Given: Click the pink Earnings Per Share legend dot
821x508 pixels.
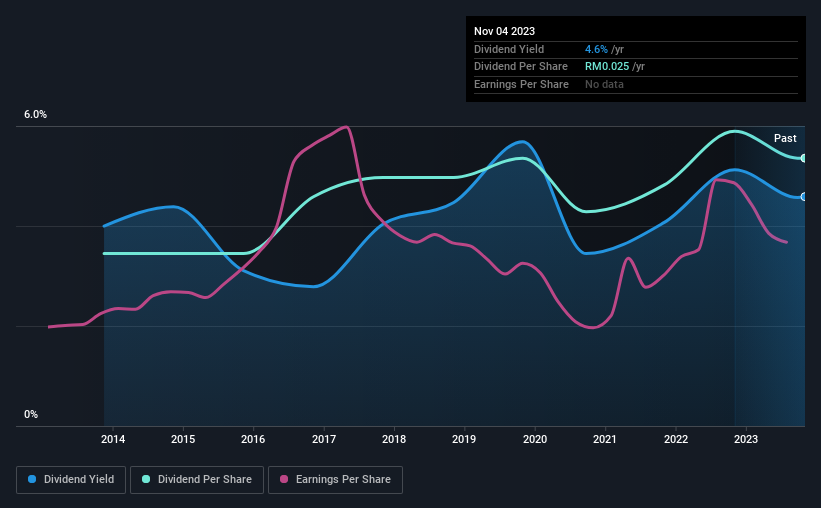Looking at the screenshot, I should (x=284, y=479).
